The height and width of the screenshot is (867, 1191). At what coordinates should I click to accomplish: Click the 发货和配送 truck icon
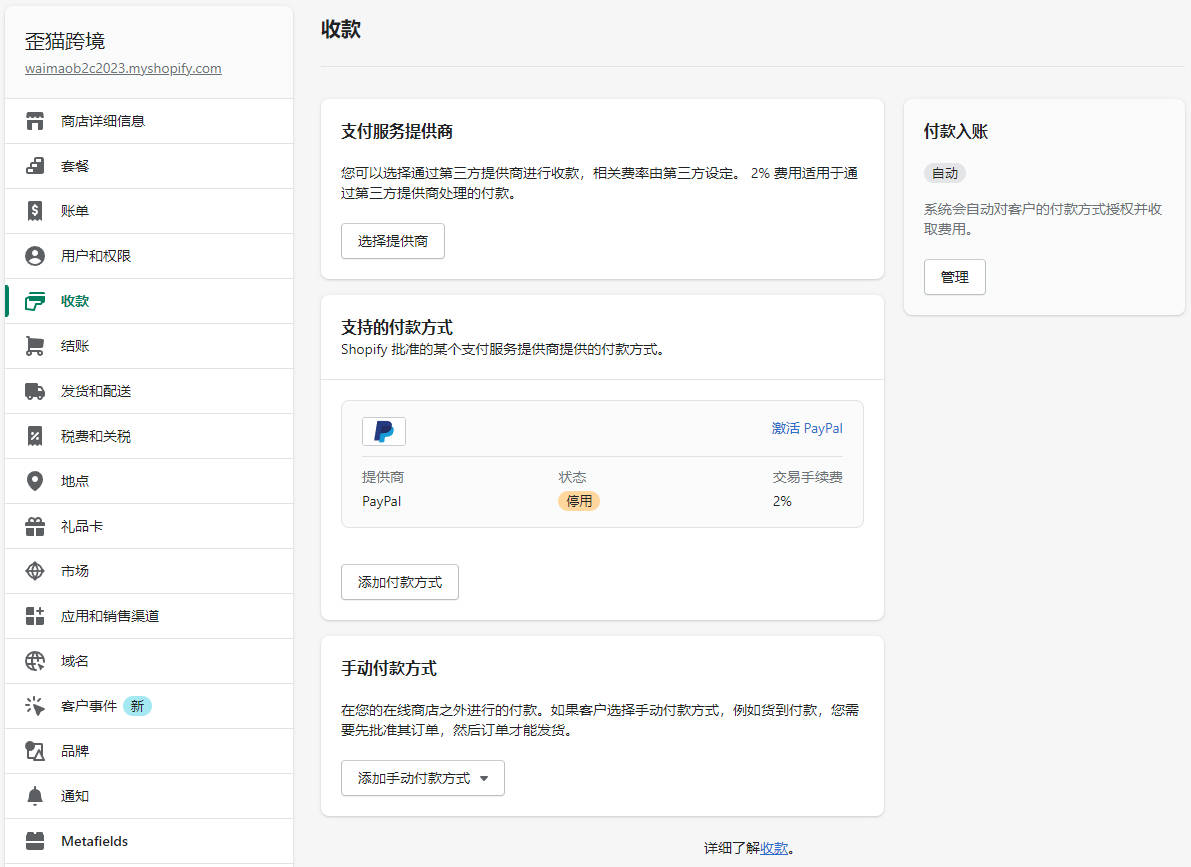click(x=36, y=391)
